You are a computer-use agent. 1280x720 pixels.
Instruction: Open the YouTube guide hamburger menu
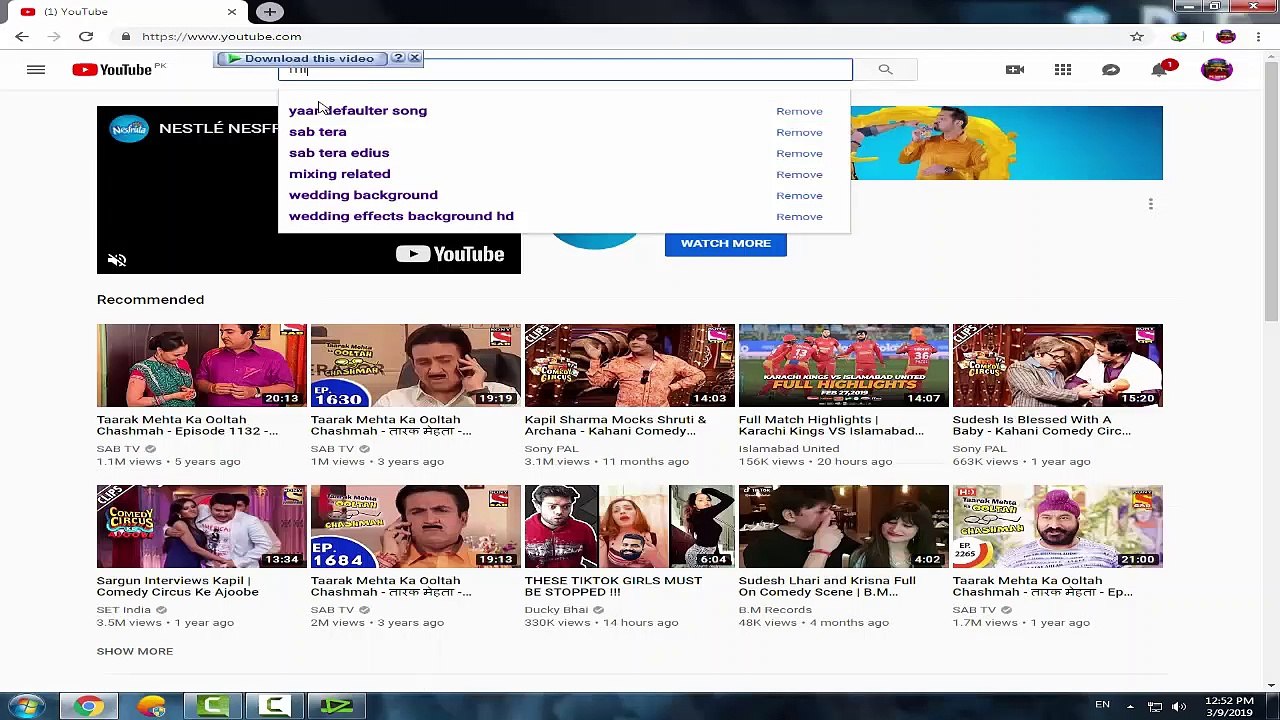tap(36, 70)
